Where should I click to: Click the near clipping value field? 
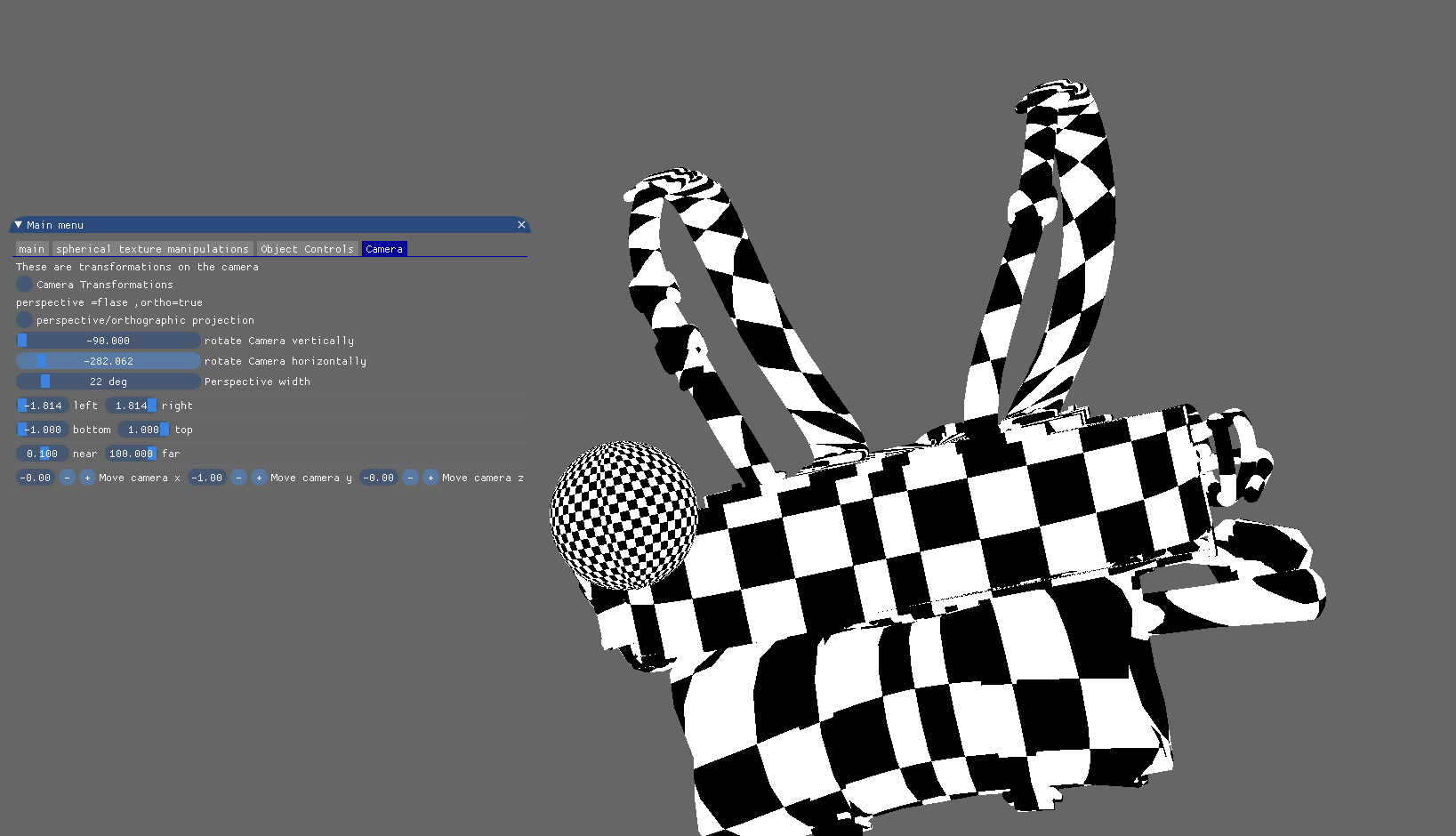click(42, 453)
